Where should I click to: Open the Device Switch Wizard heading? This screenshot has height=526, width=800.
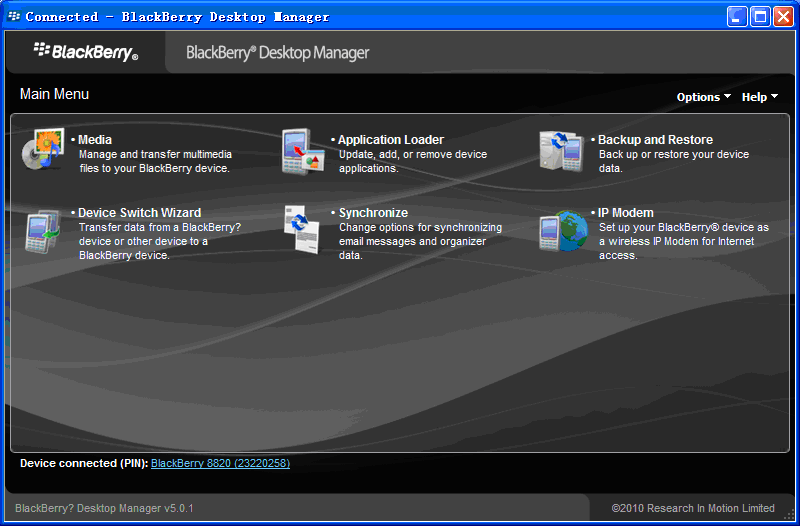point(139,212)
